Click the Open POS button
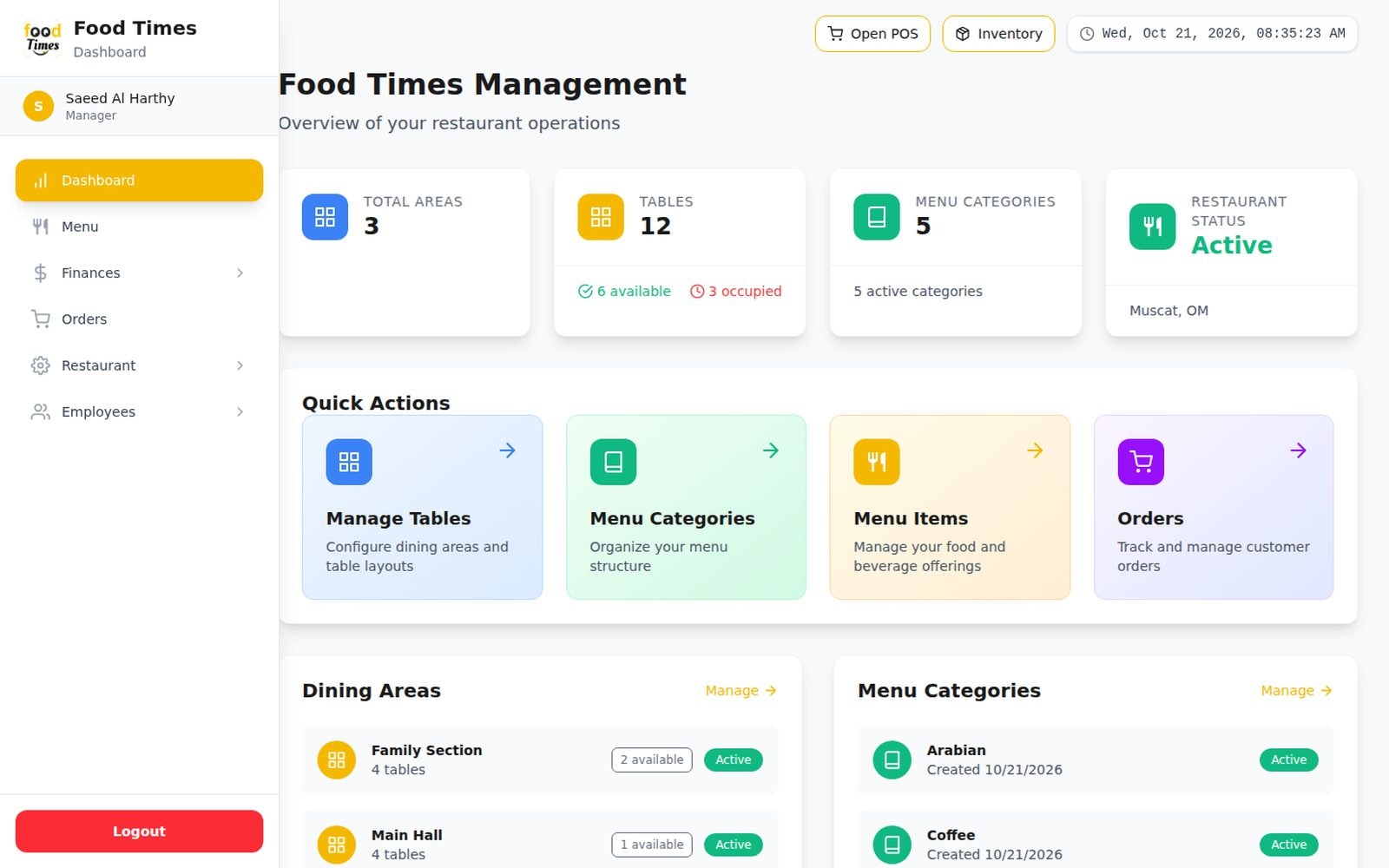 click(872, 34)
